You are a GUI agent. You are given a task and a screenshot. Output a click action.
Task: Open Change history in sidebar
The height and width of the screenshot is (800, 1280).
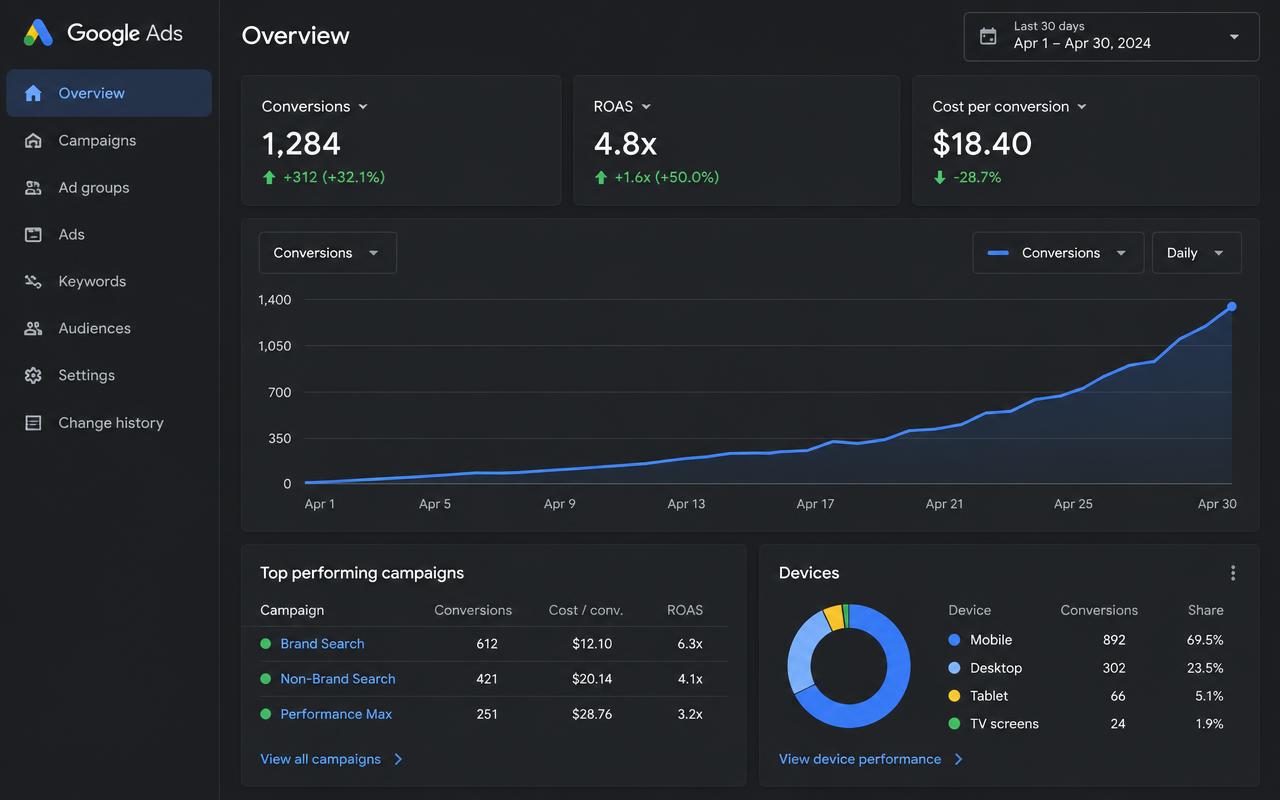pyautogui.click(x=109, y=423)
